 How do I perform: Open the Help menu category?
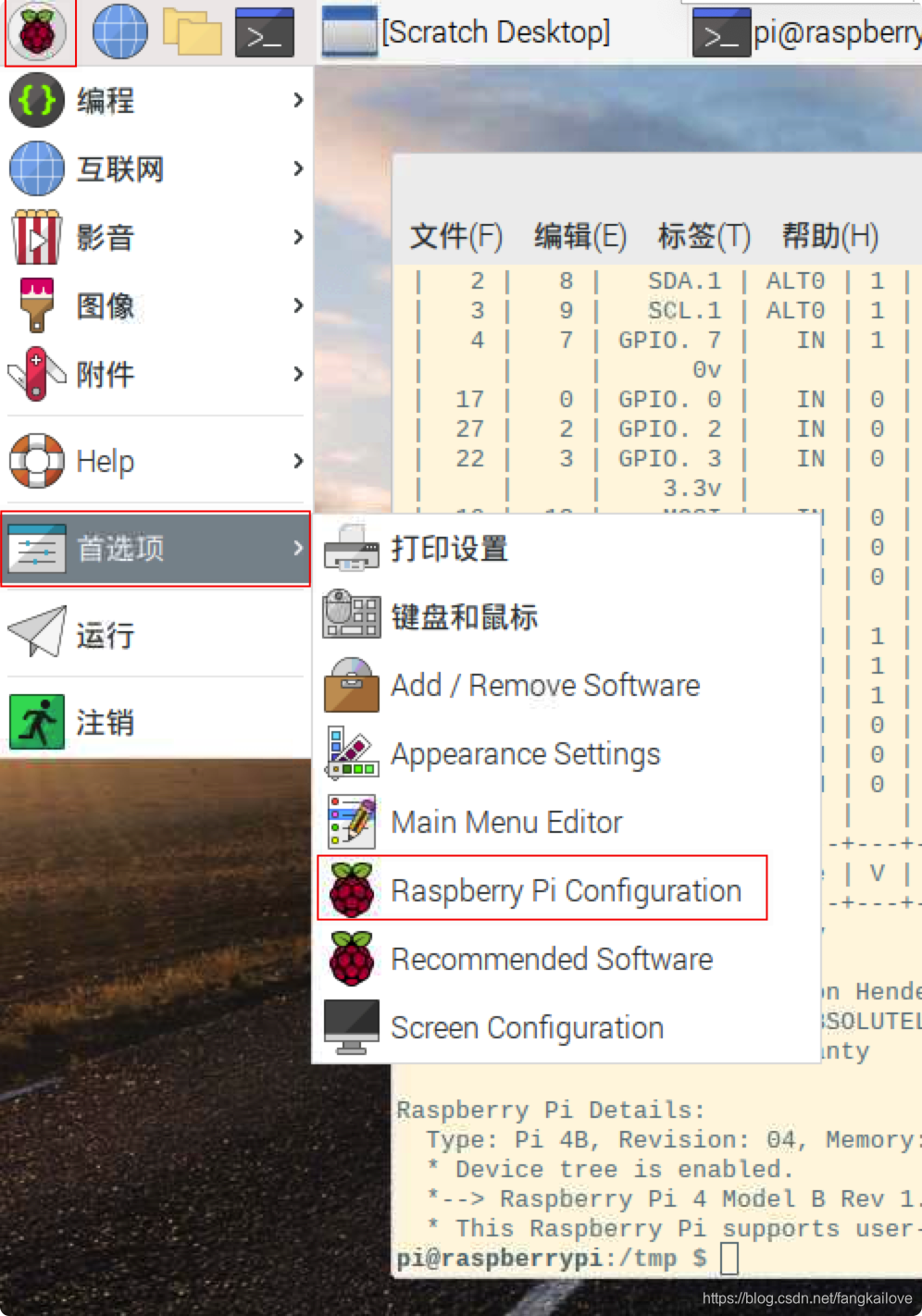(156, 461)
